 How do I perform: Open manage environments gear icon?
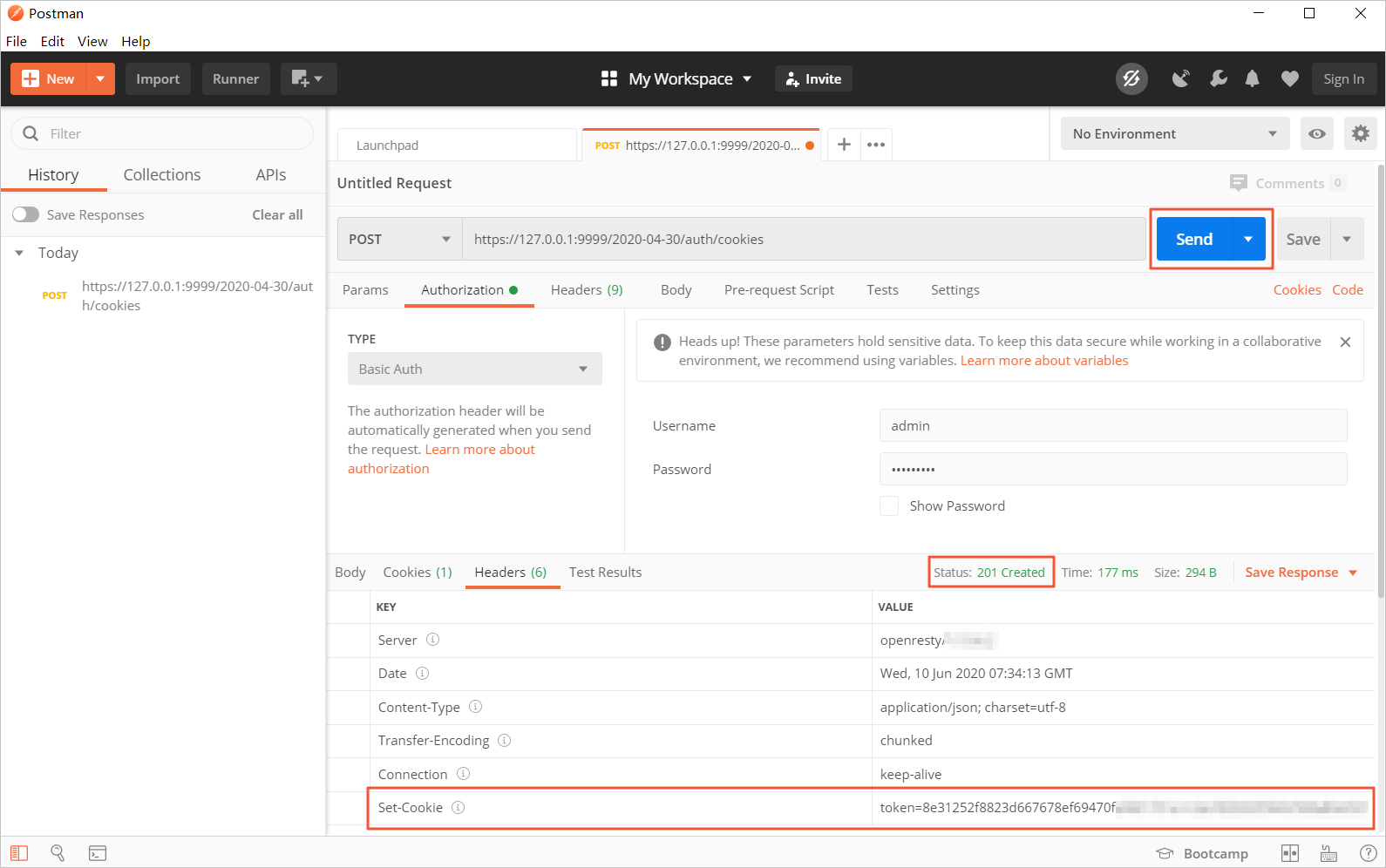pyautogui.click(x=1361, y=133)
